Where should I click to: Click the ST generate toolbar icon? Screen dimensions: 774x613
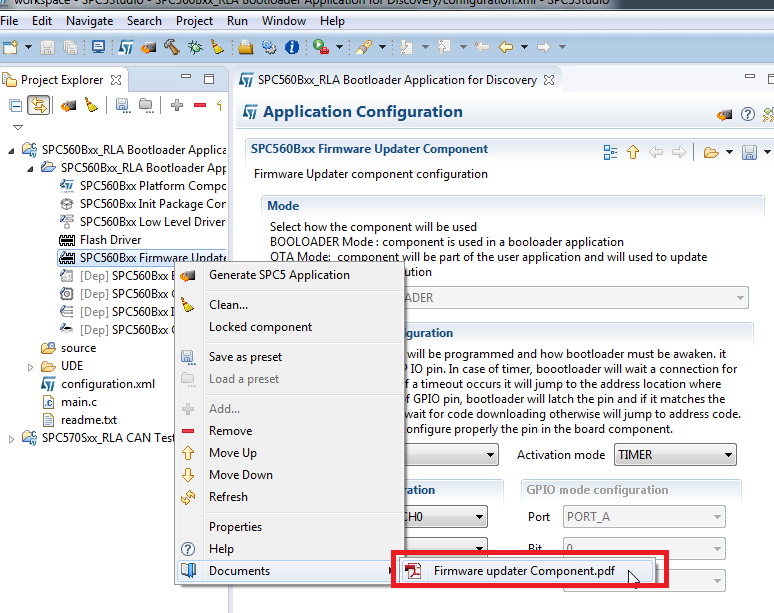[x=126, y=47]
